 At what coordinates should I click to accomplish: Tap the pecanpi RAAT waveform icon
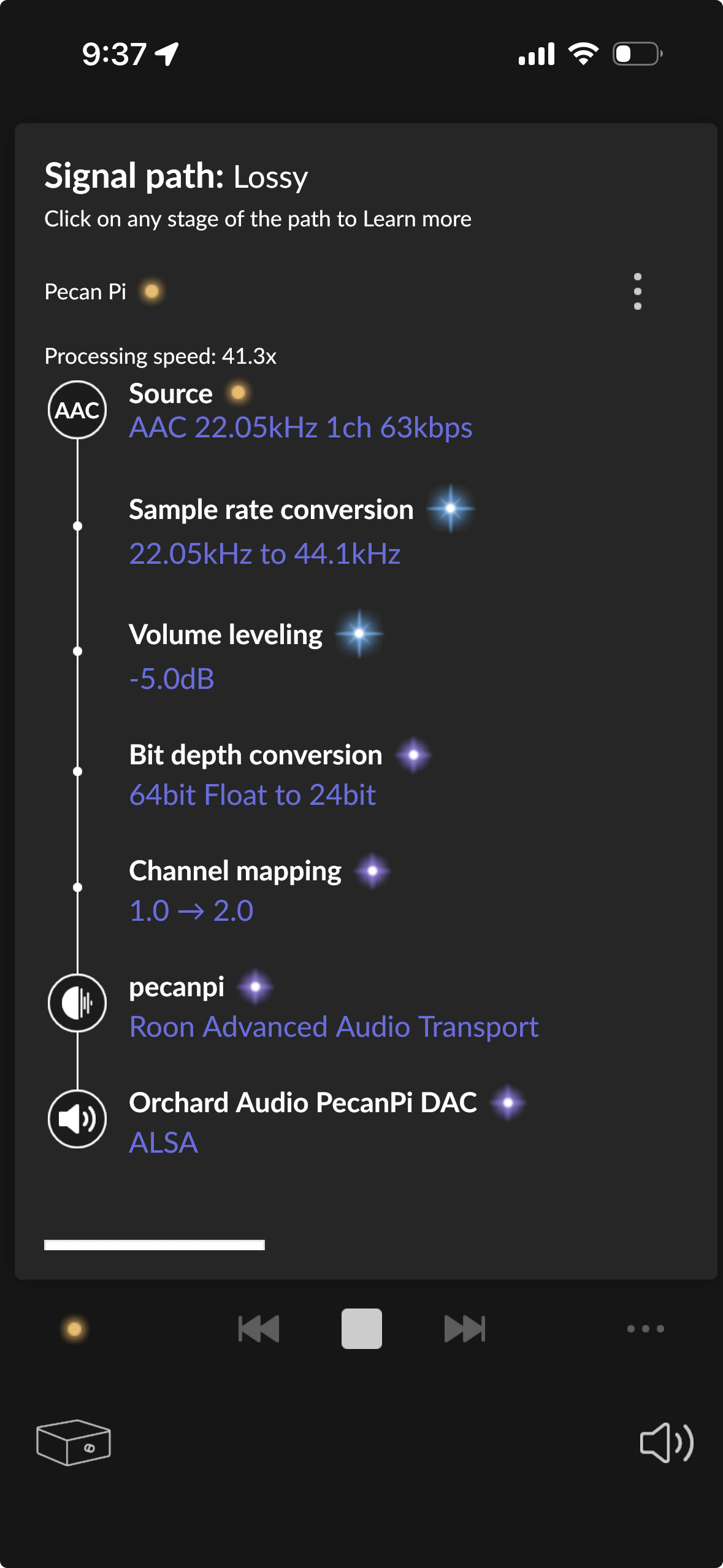tap(77, 1003)
